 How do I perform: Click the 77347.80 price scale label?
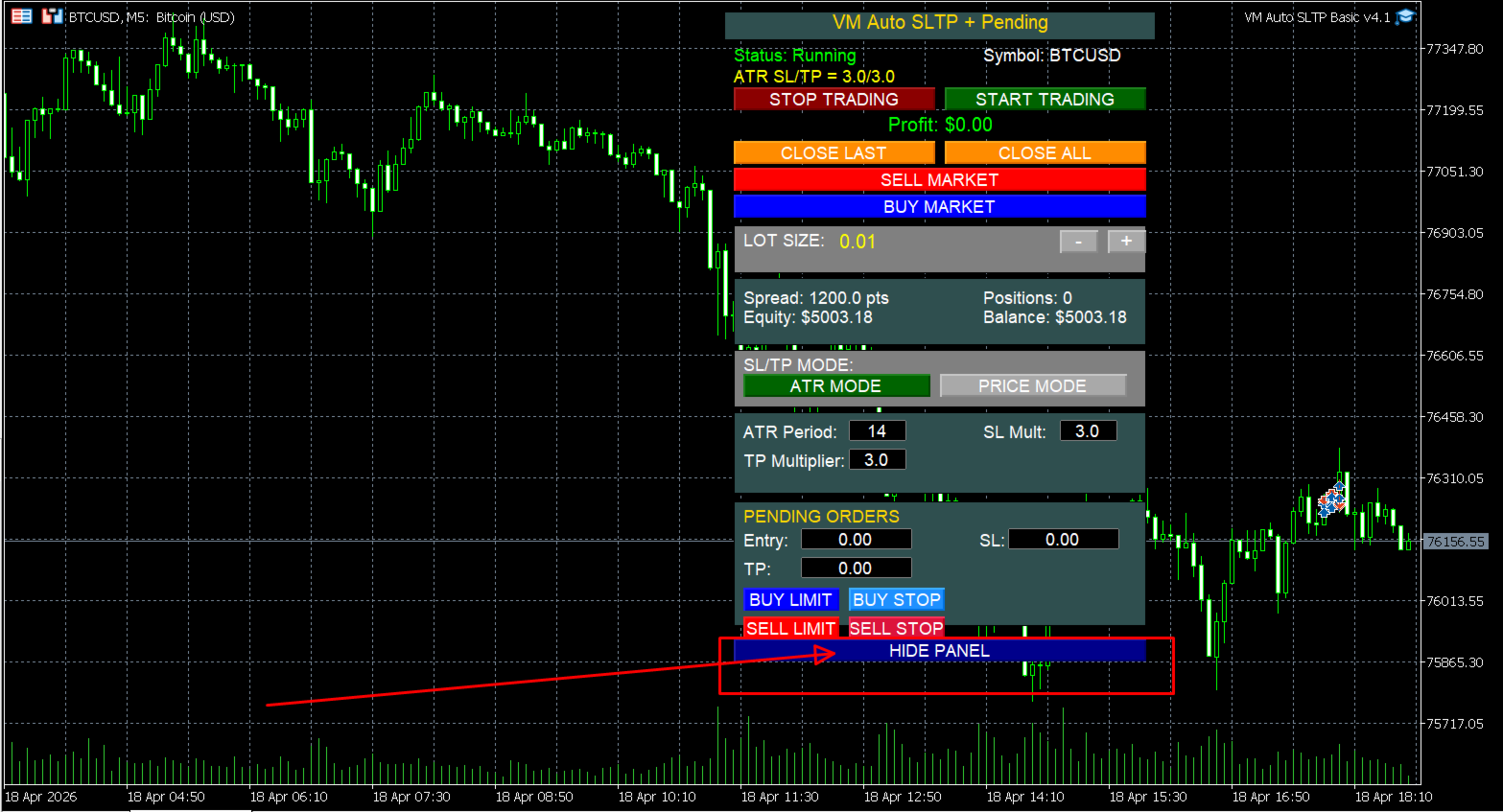1455,49
